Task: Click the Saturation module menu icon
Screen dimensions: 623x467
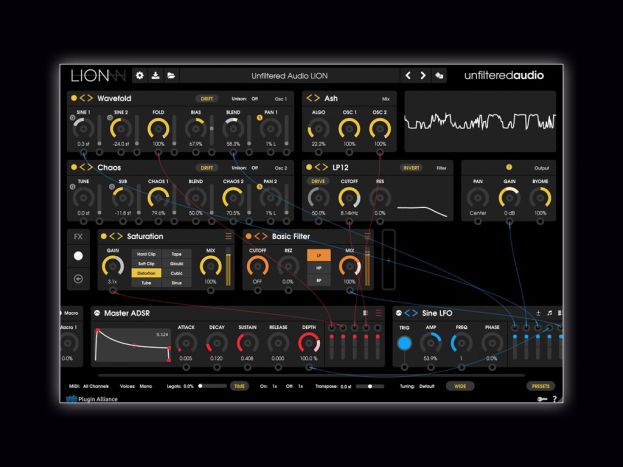Action: tap(228, 236)
